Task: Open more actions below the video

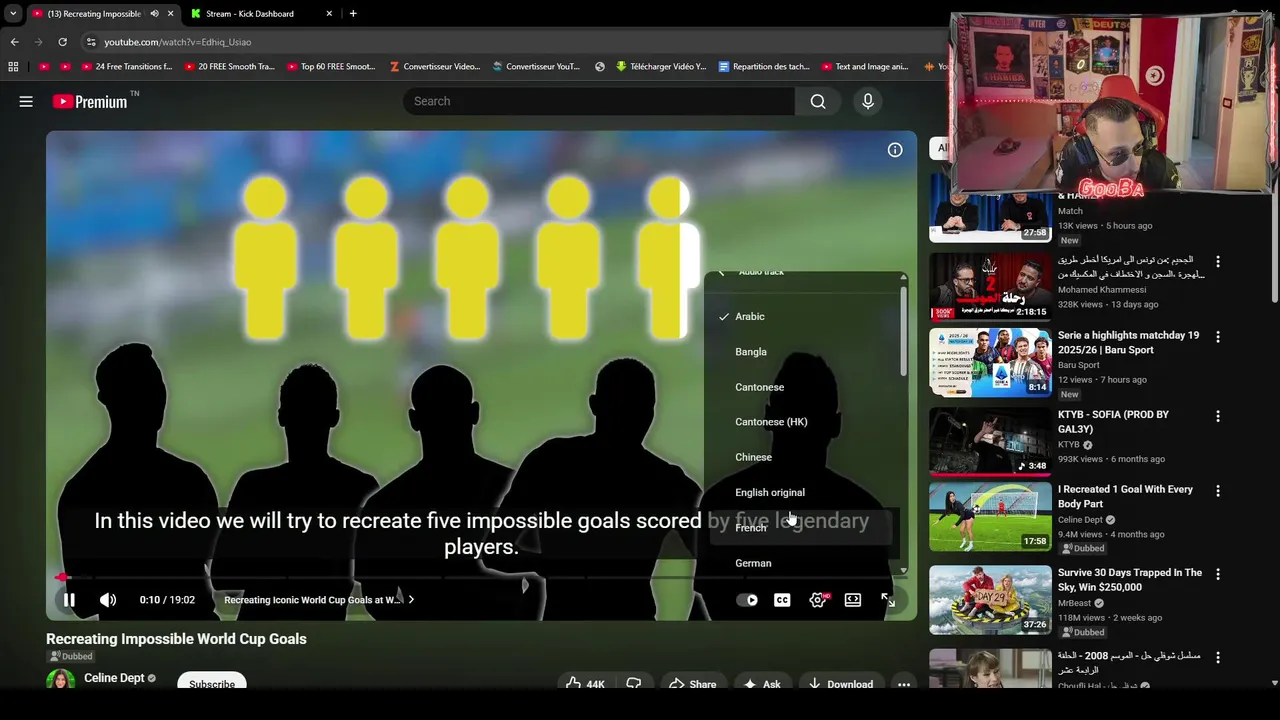Action: point(904,684)
